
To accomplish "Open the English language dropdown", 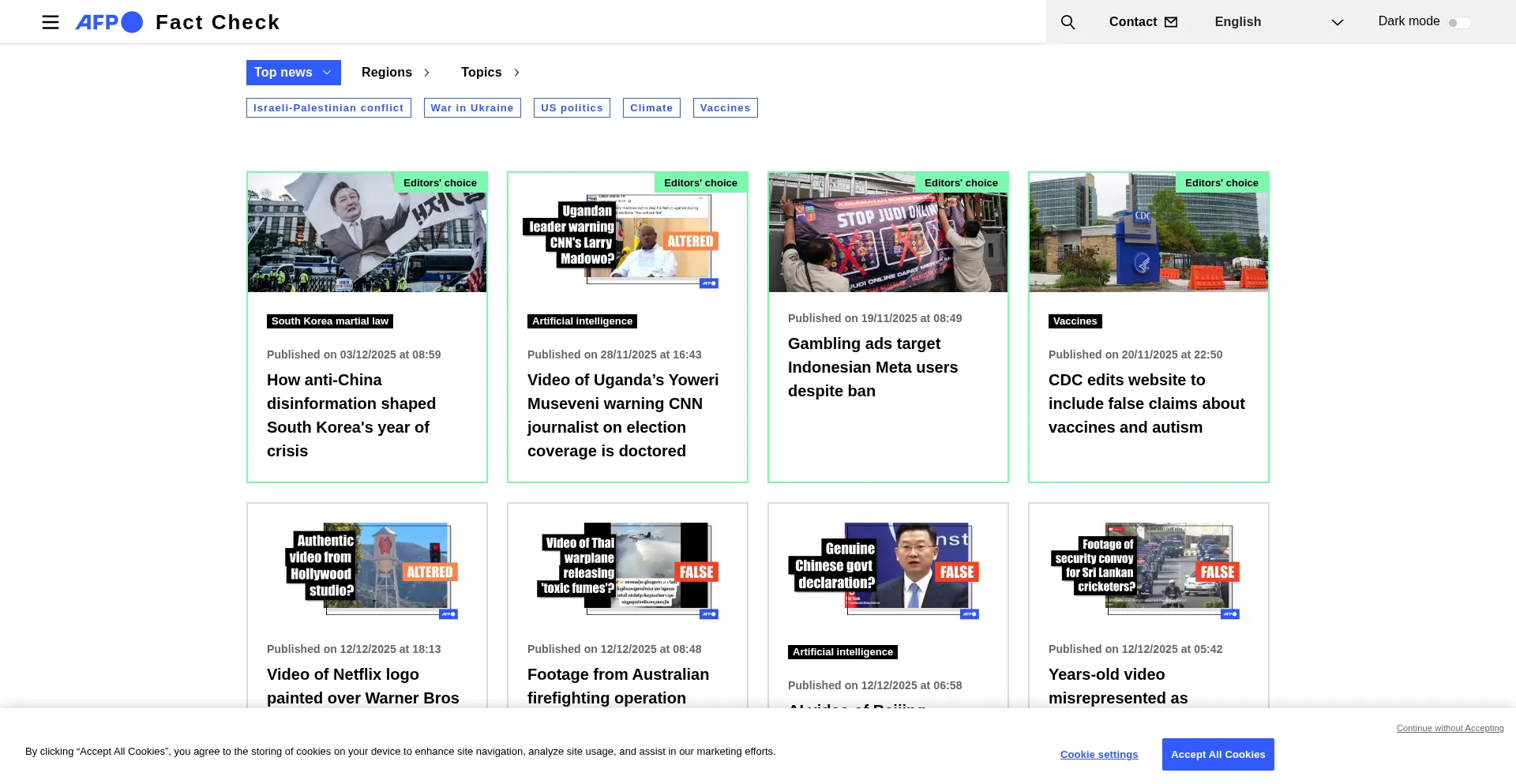I will [x=1278, y=22].
